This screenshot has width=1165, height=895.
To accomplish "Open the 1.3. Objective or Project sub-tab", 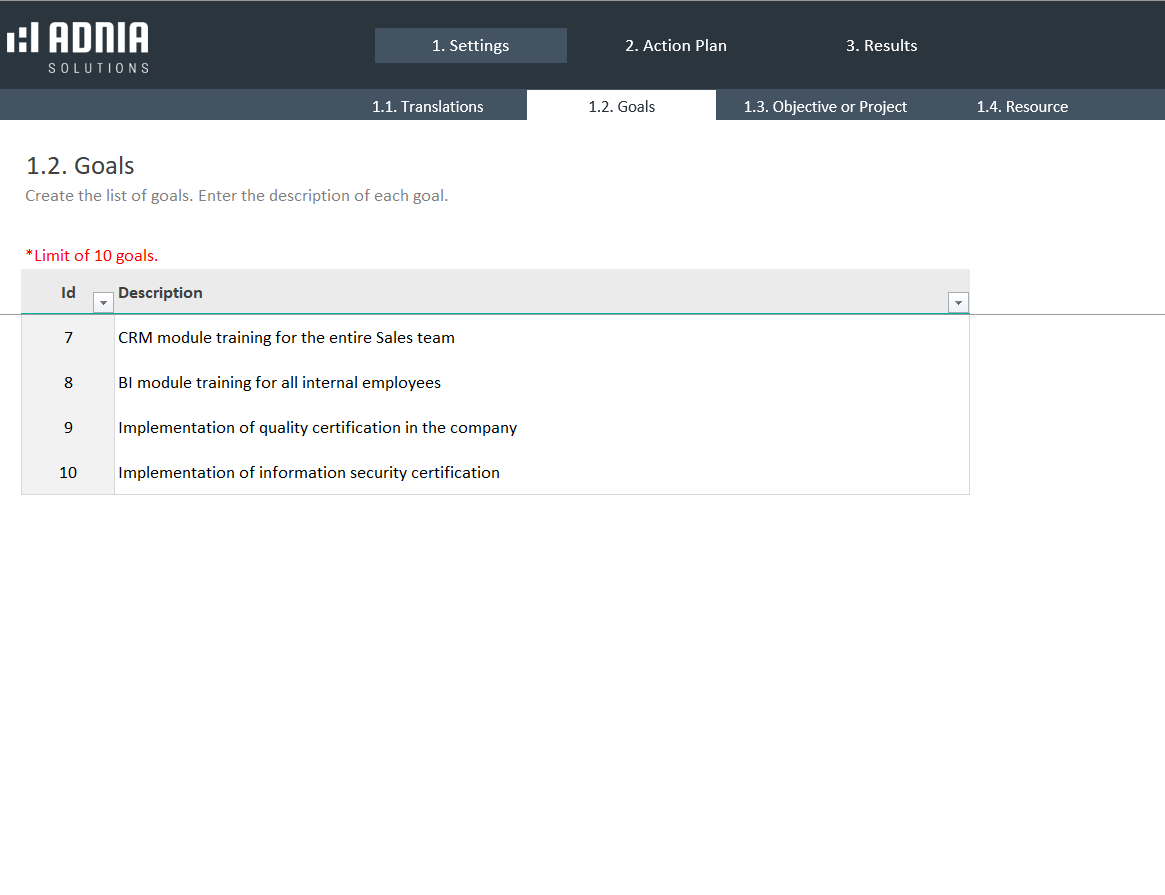I will point(825,107).
